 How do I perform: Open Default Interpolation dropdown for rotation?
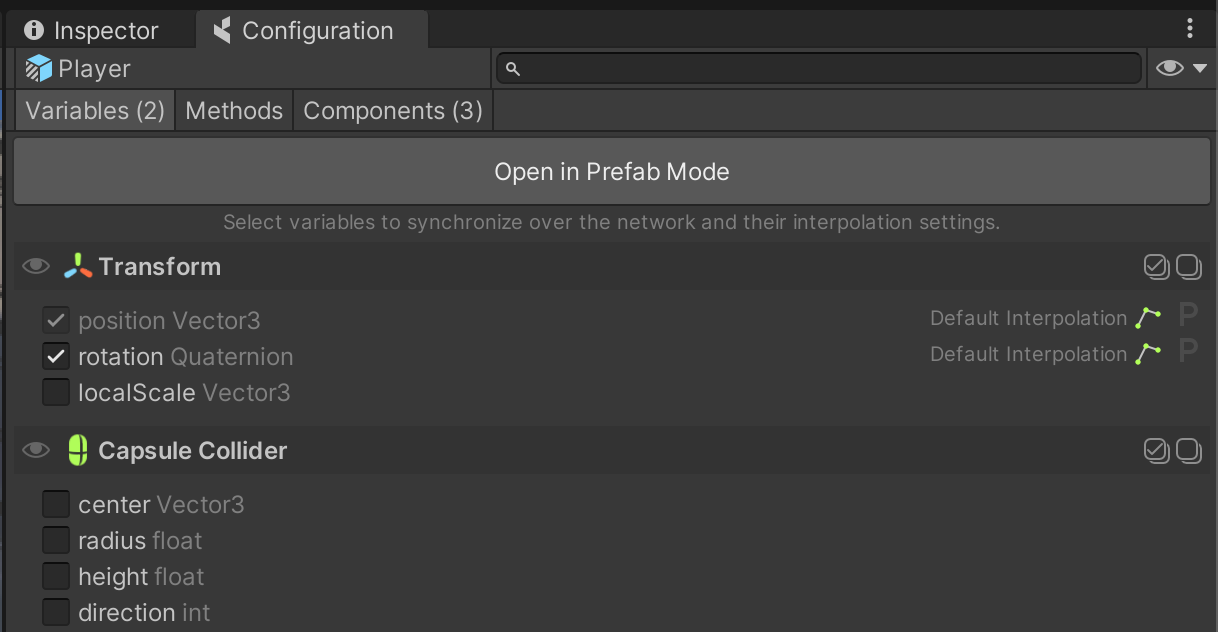(x=1028, y=354)
